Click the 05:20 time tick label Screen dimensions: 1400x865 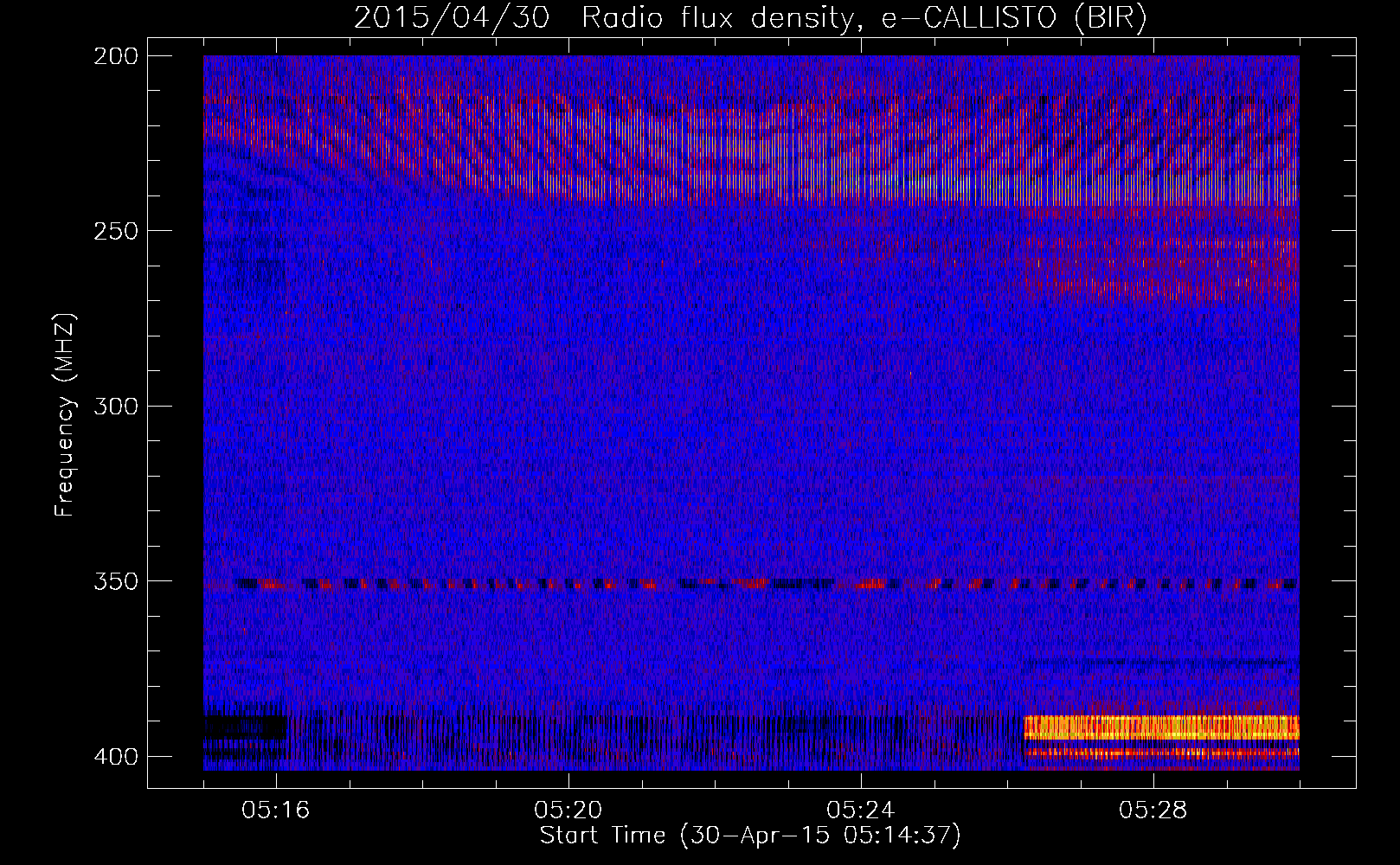(568, 811)
